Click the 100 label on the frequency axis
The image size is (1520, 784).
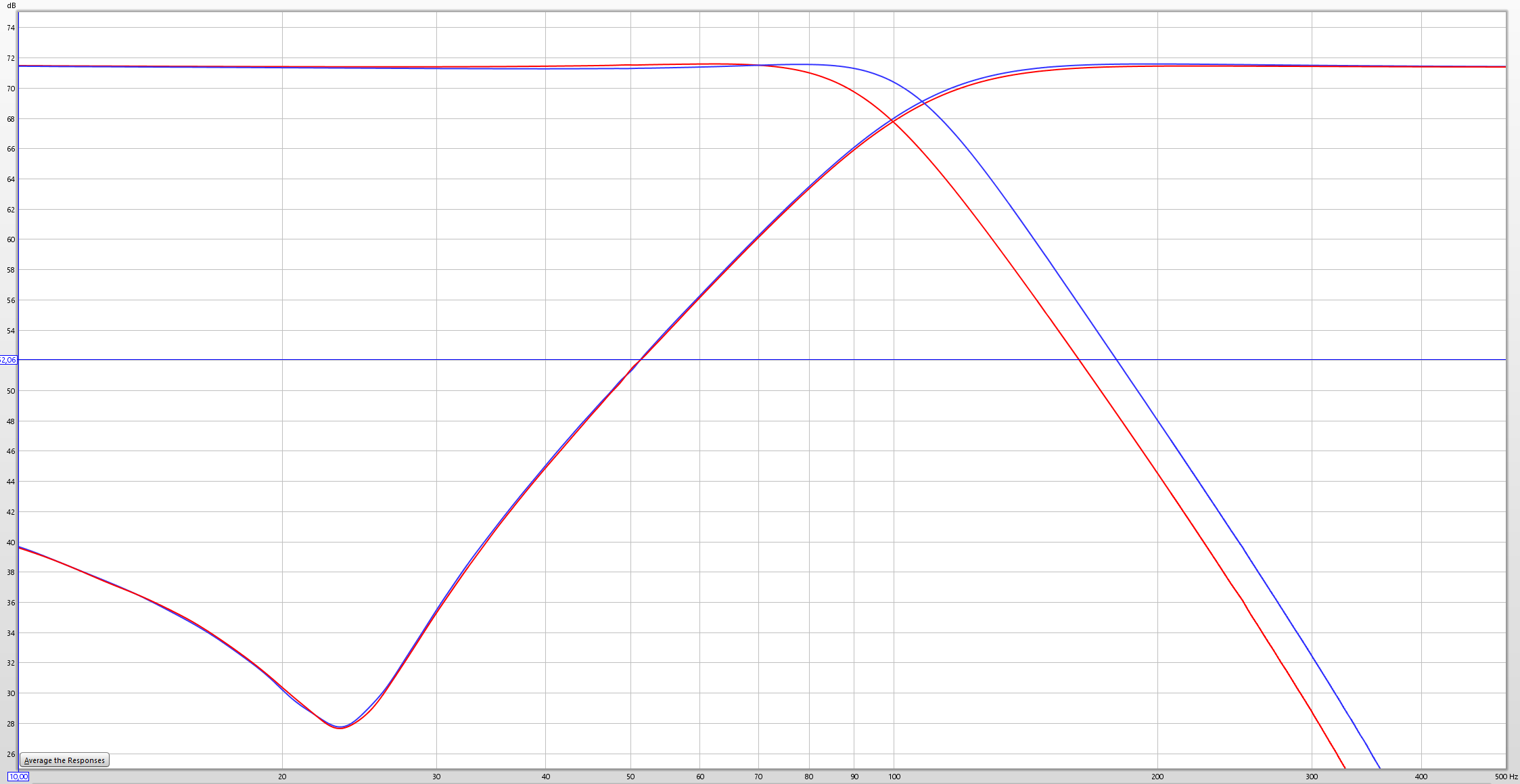tap(894, 777)
